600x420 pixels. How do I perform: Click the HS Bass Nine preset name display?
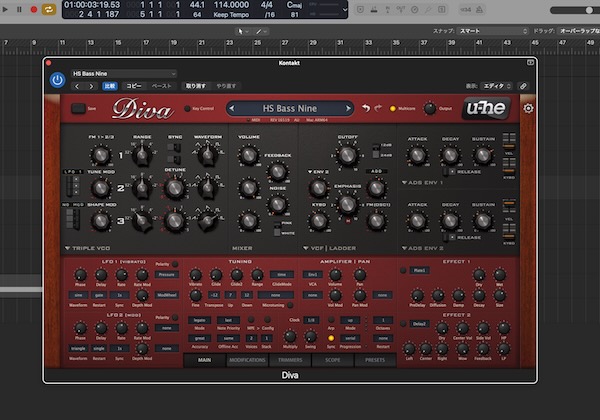tap(290, 108)
